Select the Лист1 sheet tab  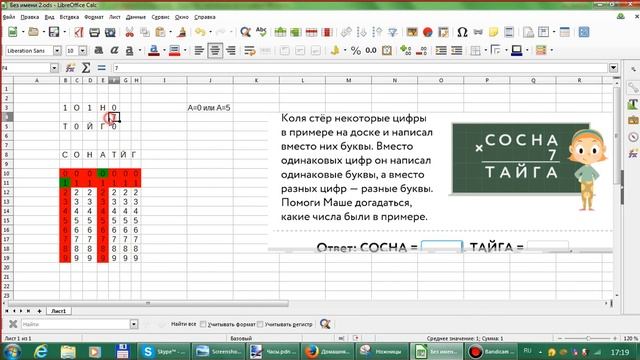click(x=58, y=311)
